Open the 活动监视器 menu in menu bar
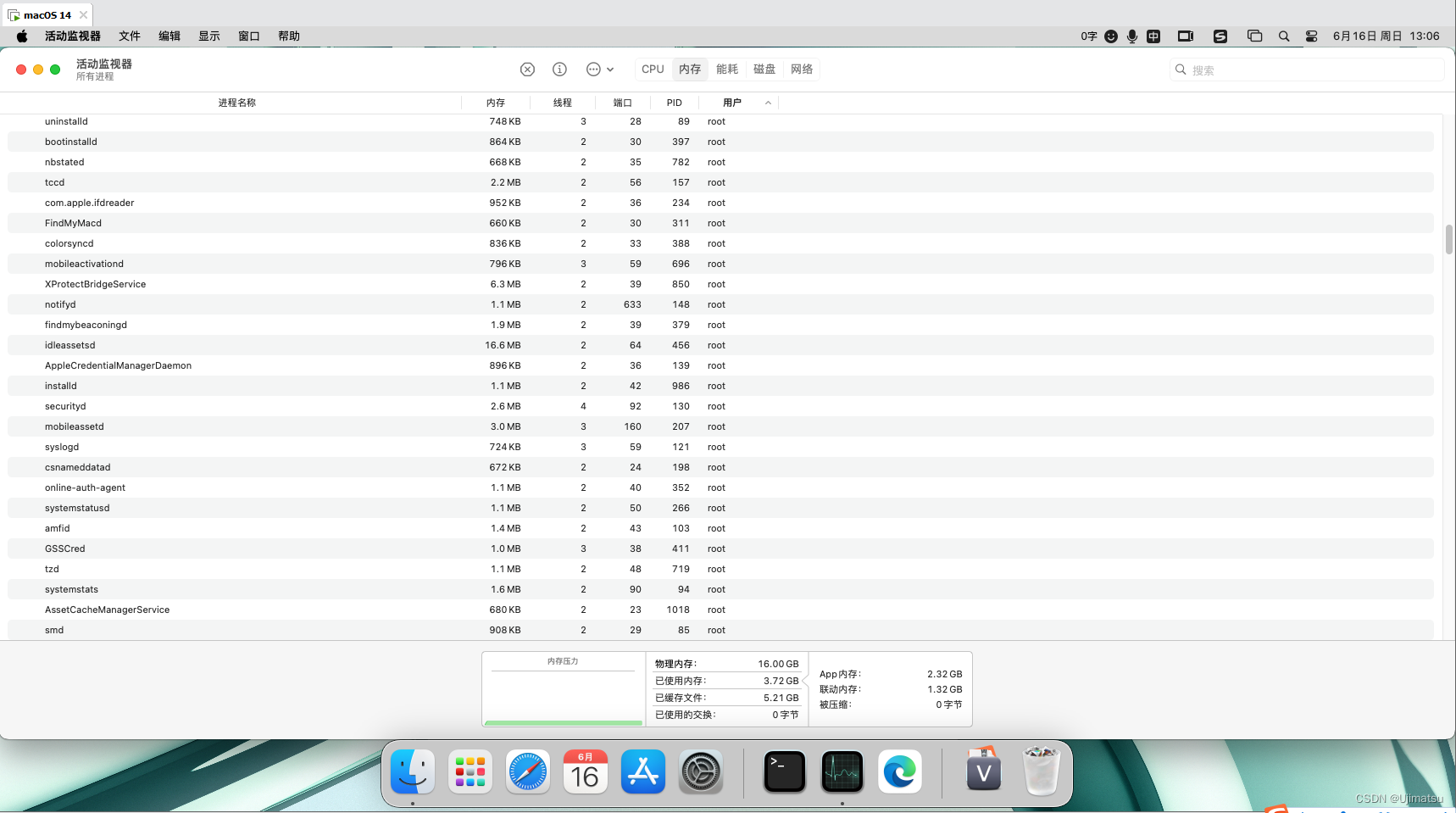The image size is (1456, 813). (x=73, y=36)
